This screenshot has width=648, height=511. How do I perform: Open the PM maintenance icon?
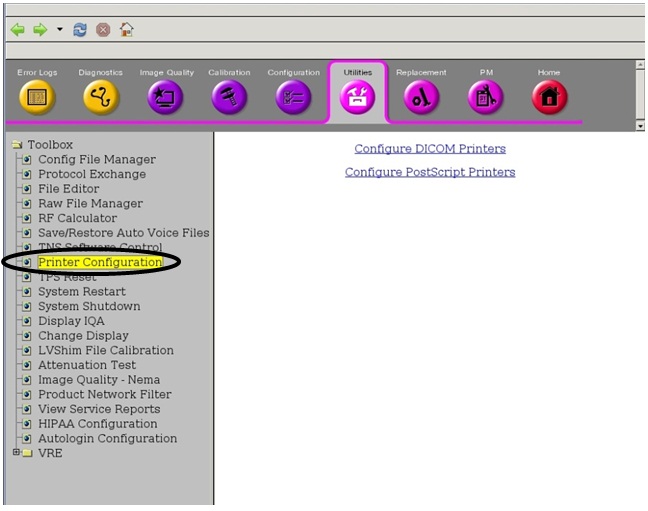point(486,97)
